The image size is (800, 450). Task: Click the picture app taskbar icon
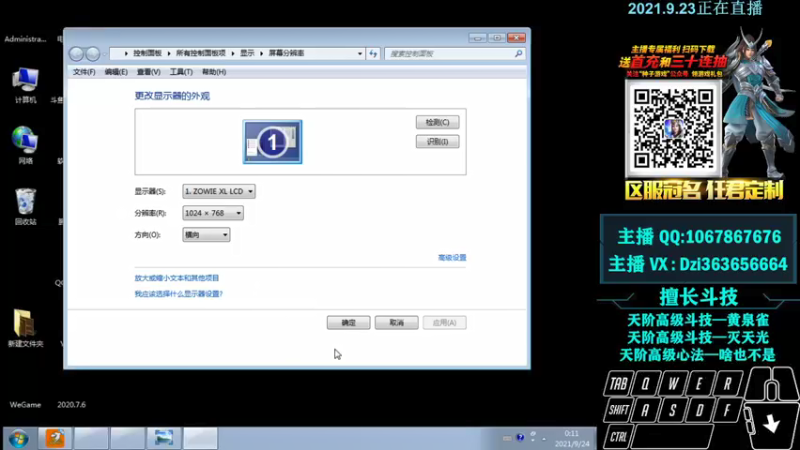164,438
